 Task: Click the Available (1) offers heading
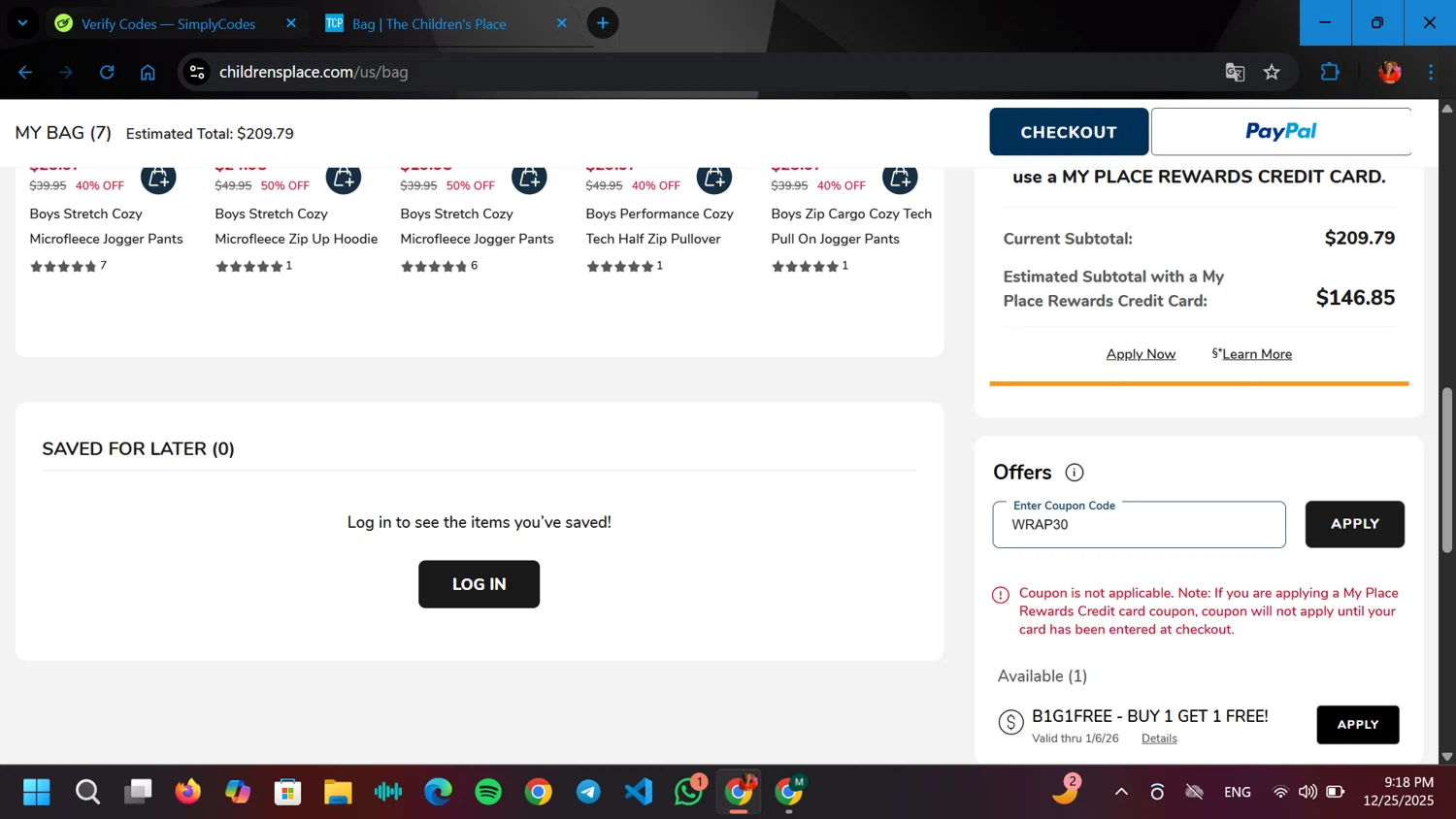[1042, 676]
